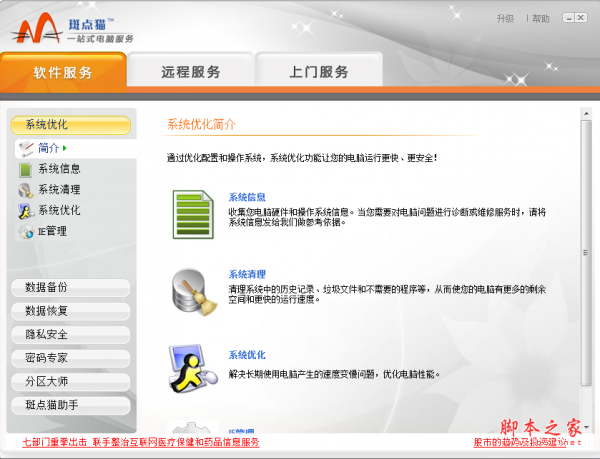Click the scrollbar up arrow
Viewport: 600px width, 459px height.
pyautogui.click(x=586, y=114)
